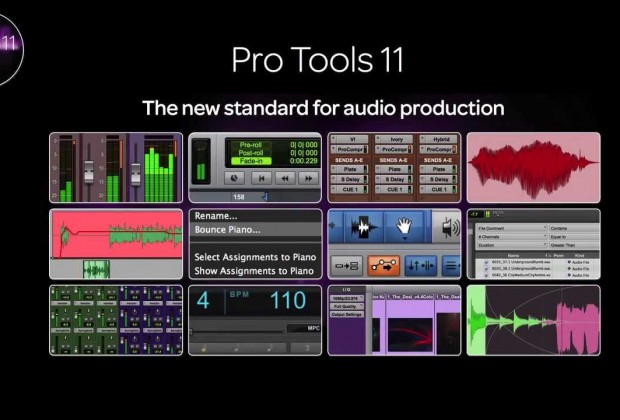620x420 pixels.
Task: Click green pause-style icon in browser toolbar
Action: (x=488, y=214)
